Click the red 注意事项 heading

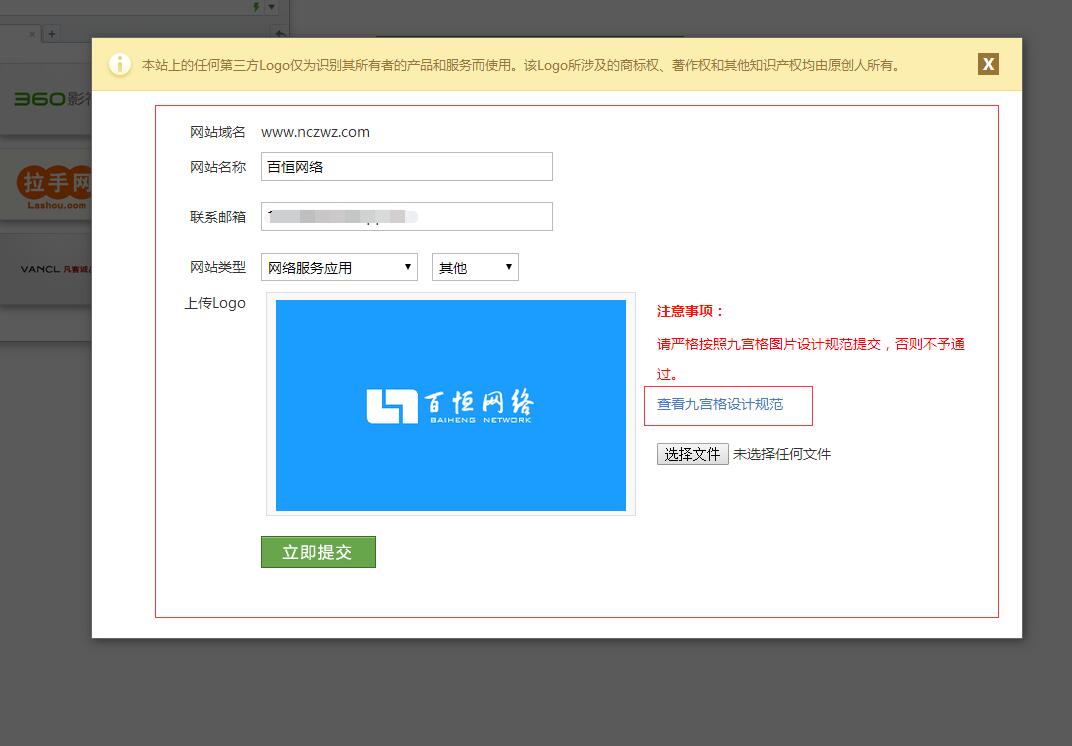tap(690, 311)
